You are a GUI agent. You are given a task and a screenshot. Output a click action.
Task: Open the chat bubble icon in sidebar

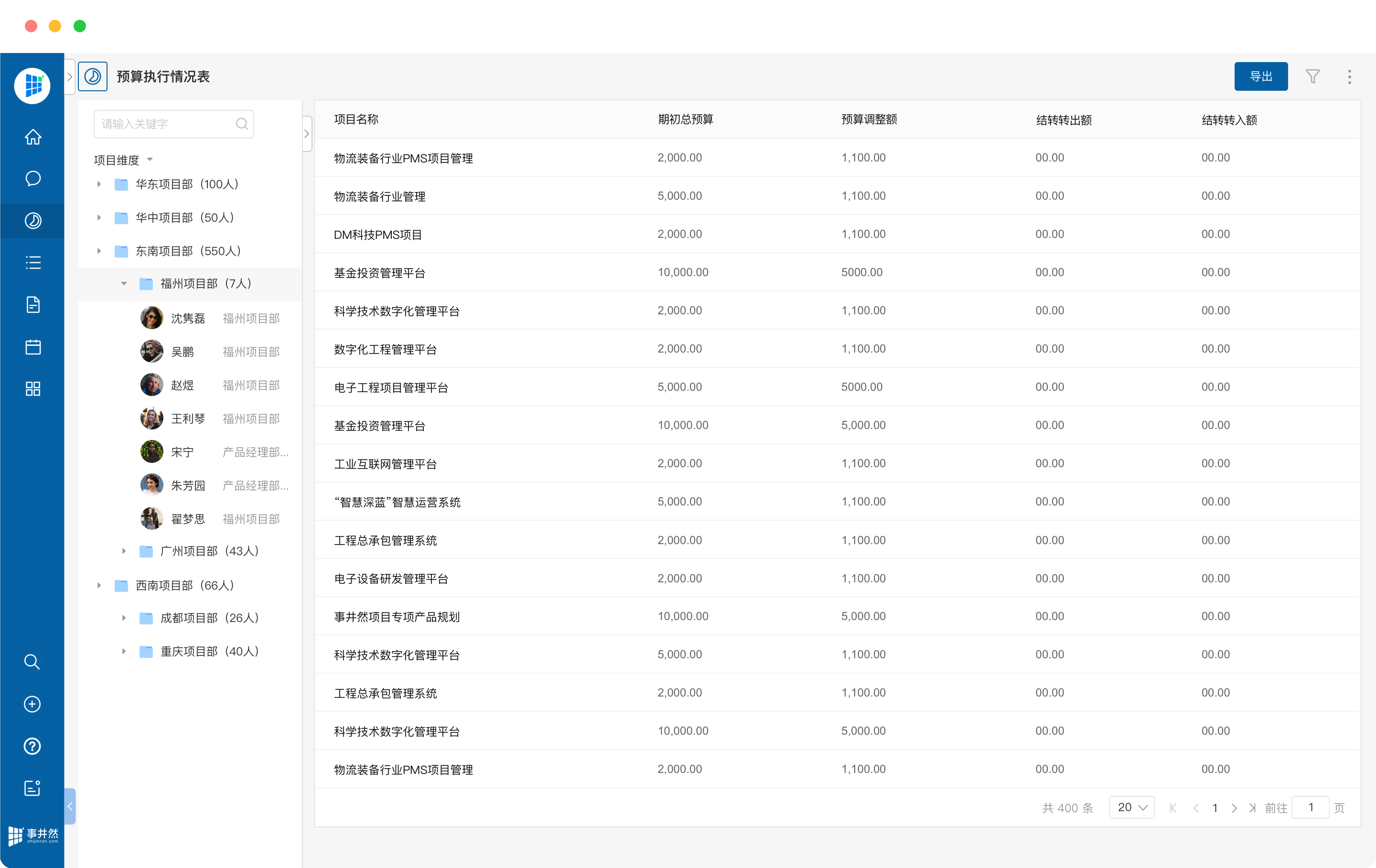pos(32,178)
